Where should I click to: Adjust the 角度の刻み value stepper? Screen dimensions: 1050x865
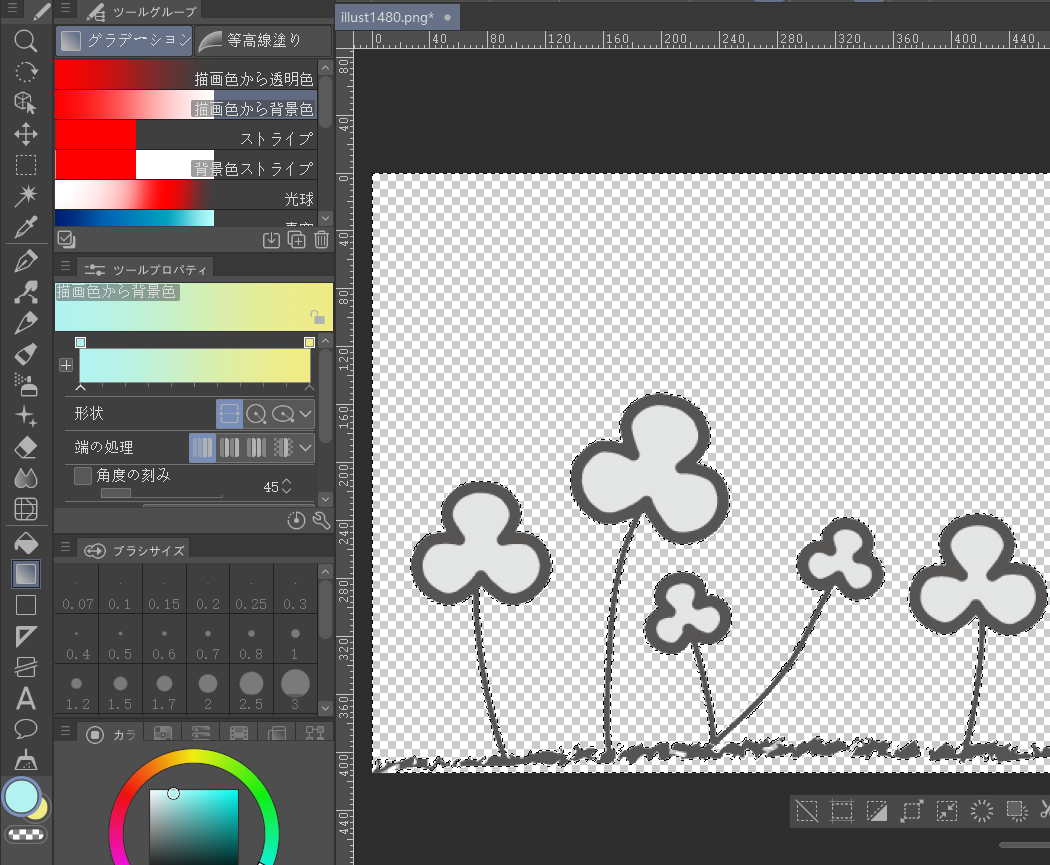coord(287,487)
